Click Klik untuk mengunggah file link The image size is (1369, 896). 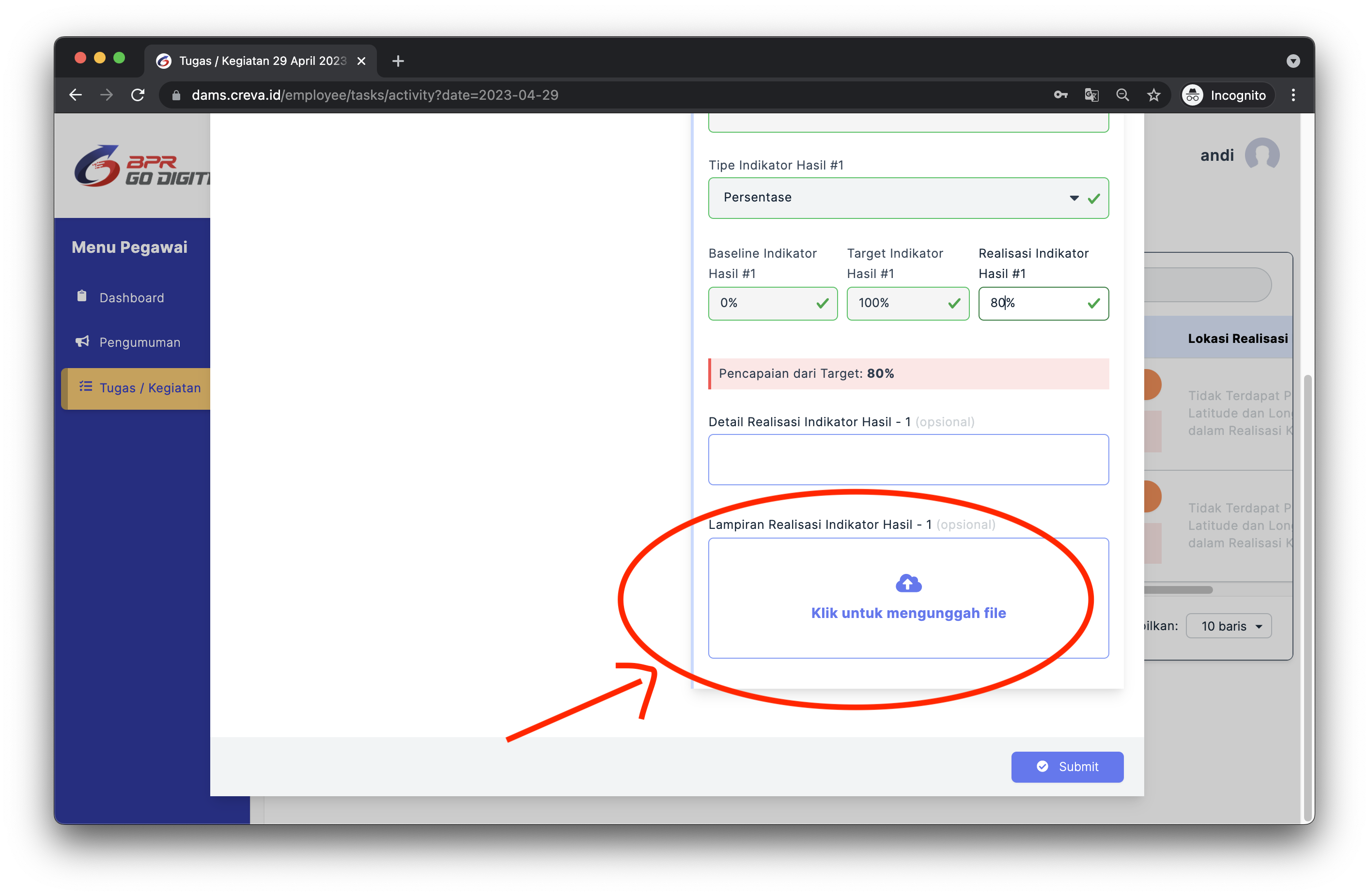point(908,613)
